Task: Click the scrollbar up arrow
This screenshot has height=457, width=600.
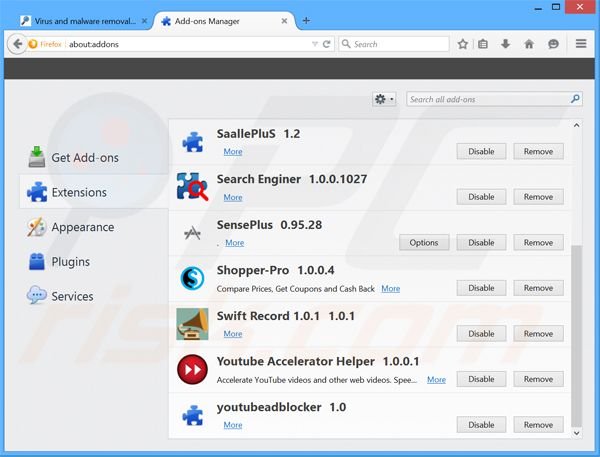Action: [576, 125]
